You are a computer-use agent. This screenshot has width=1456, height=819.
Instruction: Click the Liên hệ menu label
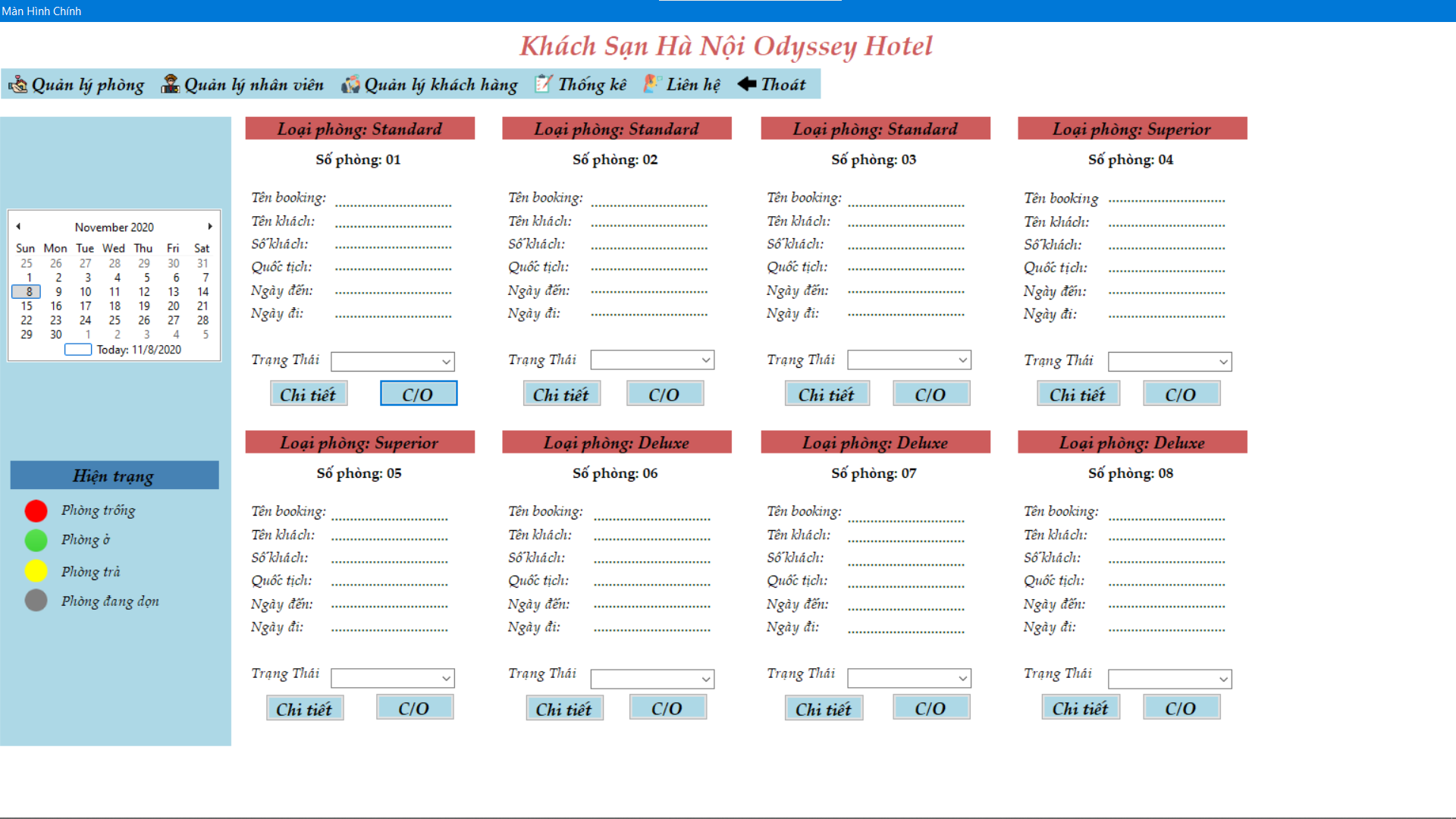click(x=693, y=84)
